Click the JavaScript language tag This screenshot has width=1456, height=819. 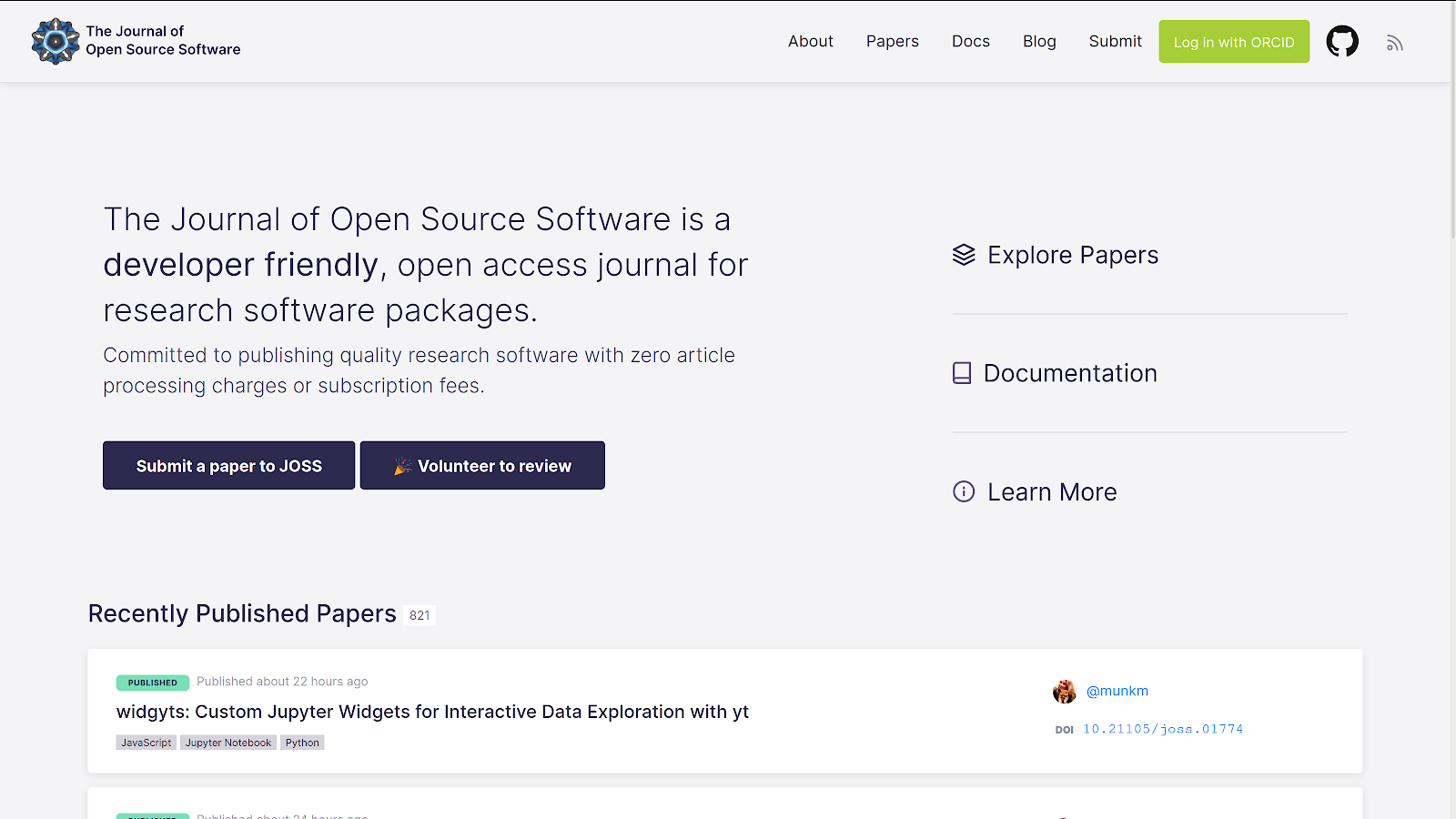coord(147,743)
